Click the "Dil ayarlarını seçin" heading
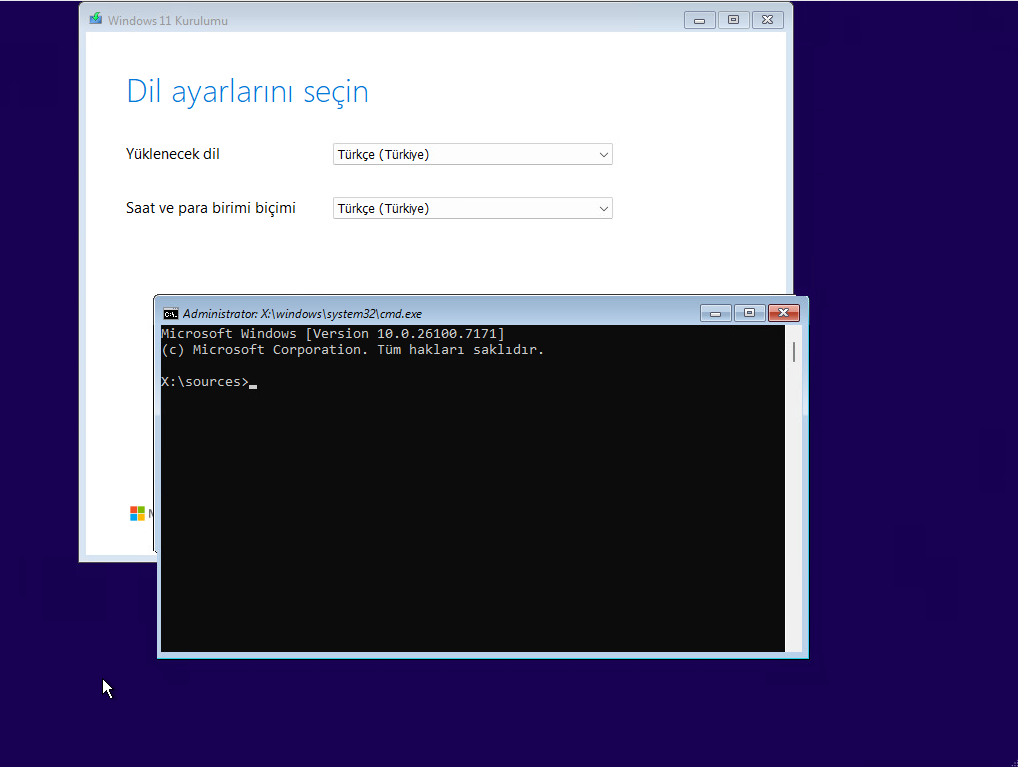The width and height of the screenshot is (1018, 767). (247, 91)
